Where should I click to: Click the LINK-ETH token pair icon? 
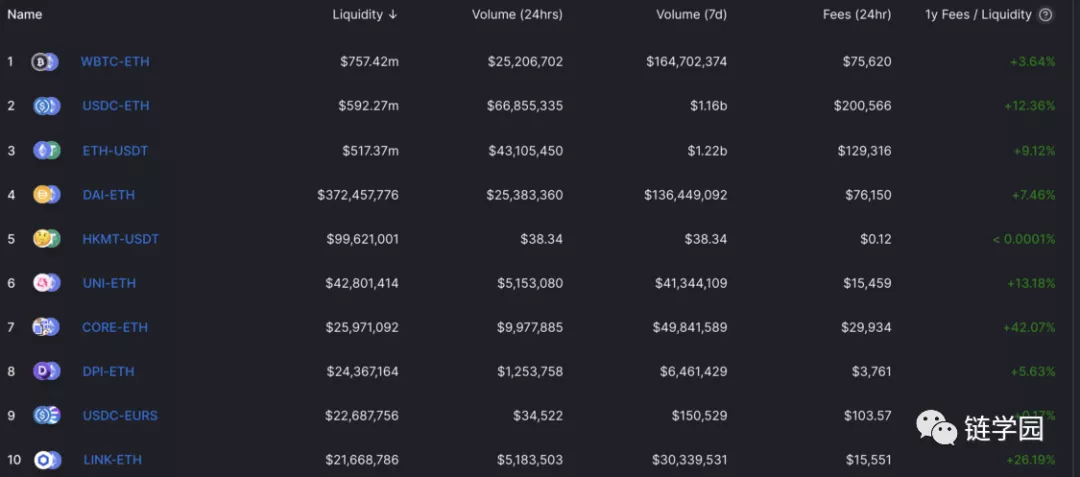tap(48, 460)
